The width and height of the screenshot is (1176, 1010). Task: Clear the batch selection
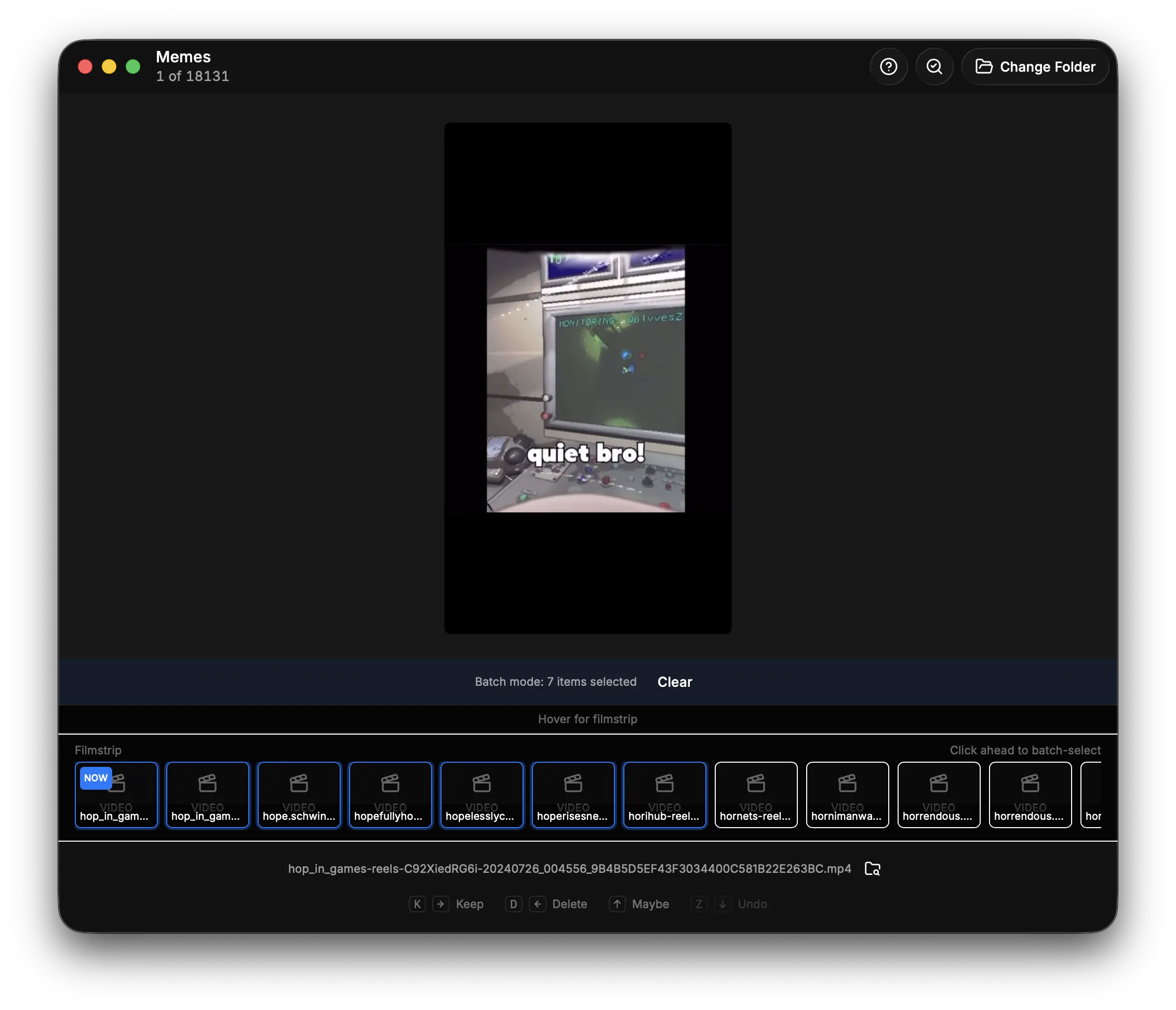click(674, 681)
